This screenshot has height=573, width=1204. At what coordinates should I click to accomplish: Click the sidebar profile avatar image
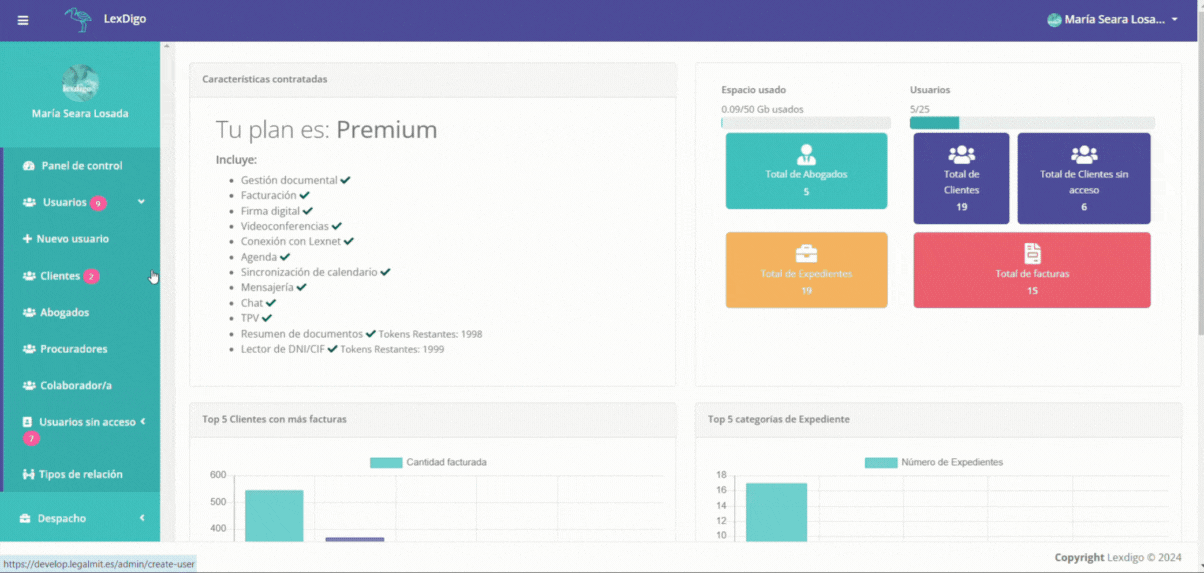click(80, 84)
